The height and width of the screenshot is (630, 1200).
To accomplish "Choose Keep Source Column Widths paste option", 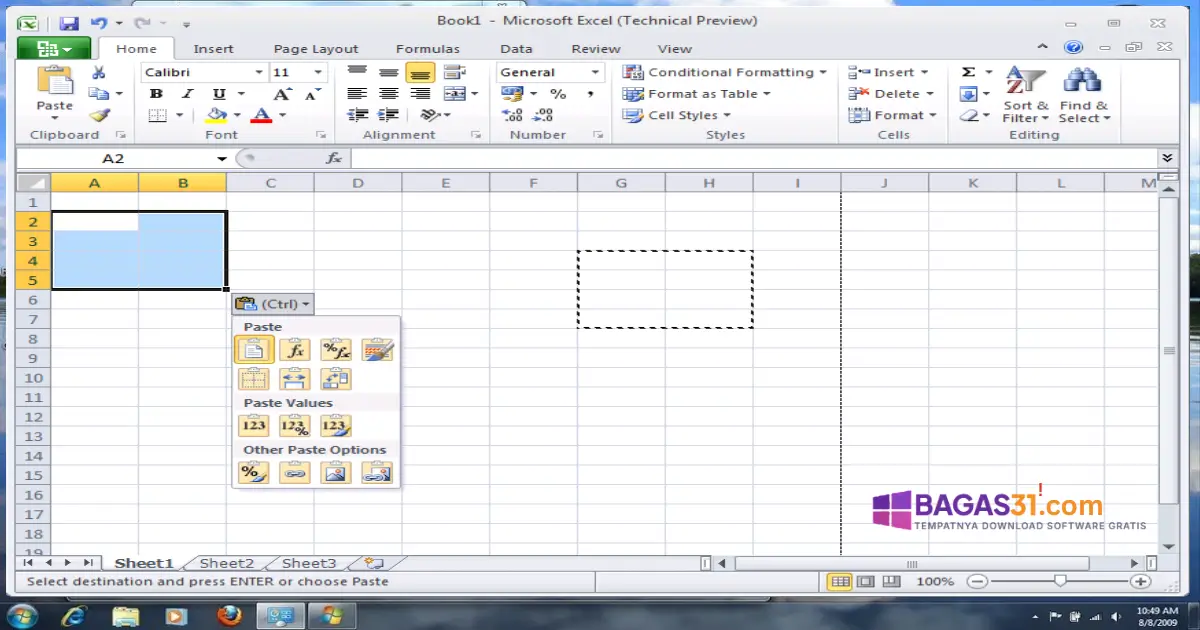I will click(x=294, y=379).
